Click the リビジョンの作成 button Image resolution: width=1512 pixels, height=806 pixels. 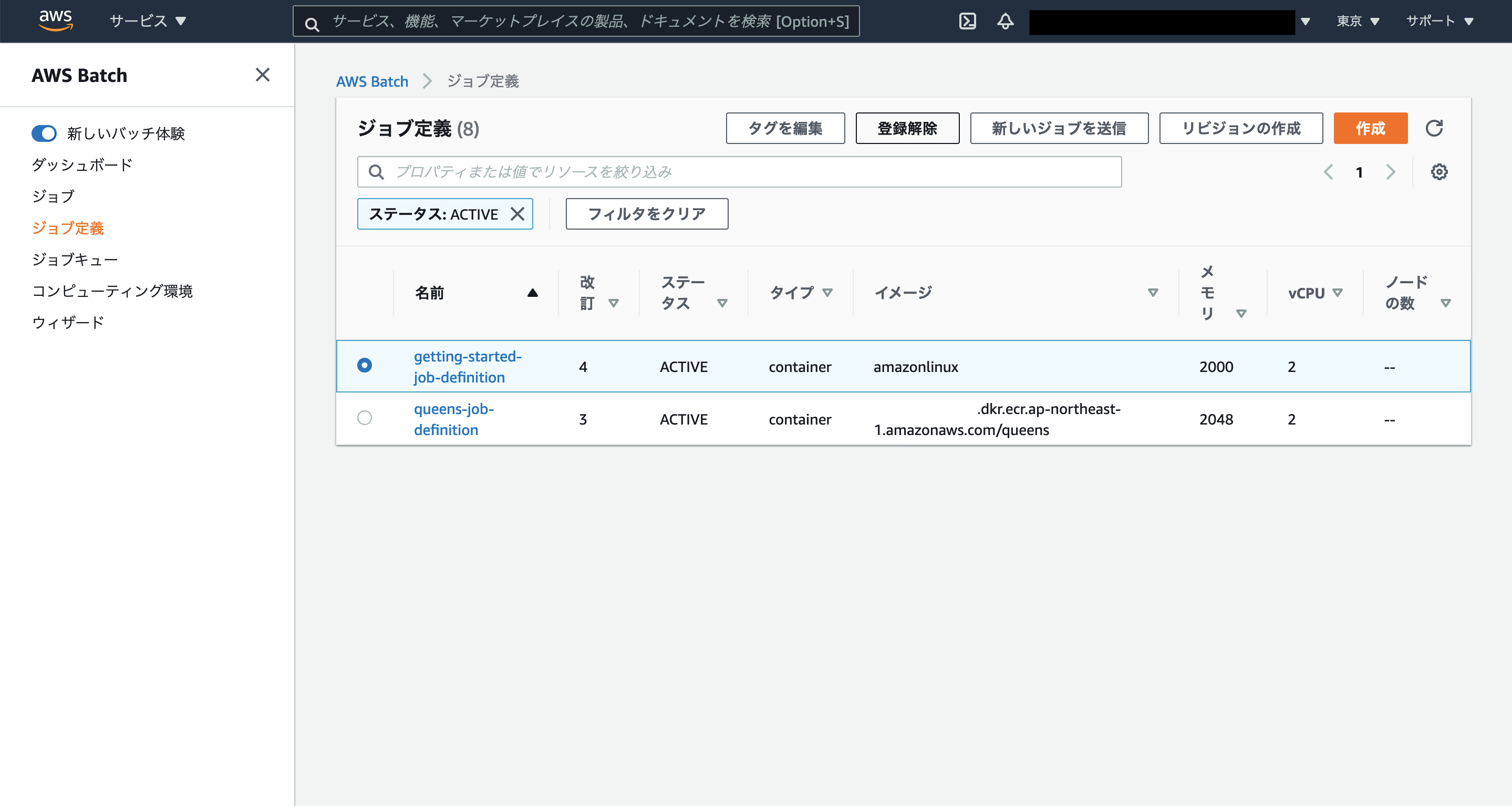pos(1241,128)
